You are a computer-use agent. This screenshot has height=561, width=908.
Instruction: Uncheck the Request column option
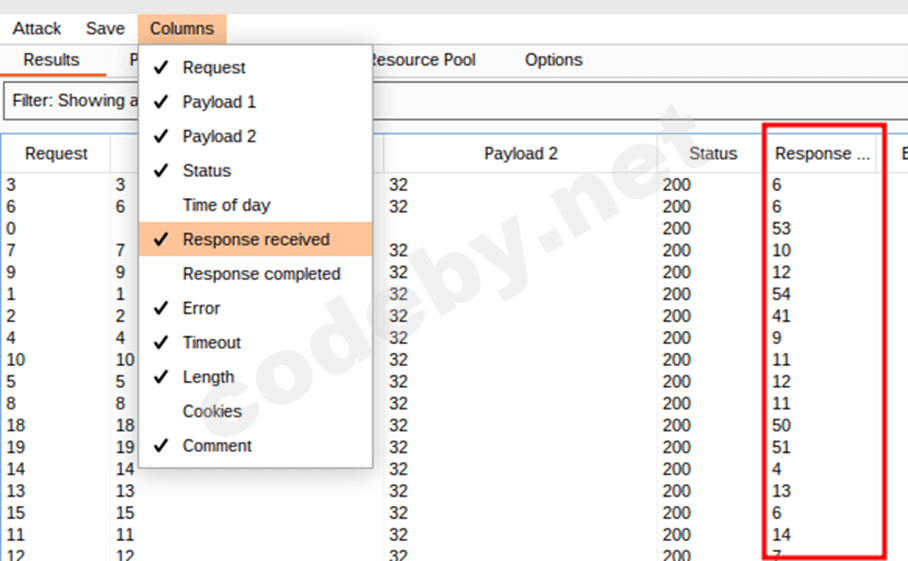click(x=213, y=68)
